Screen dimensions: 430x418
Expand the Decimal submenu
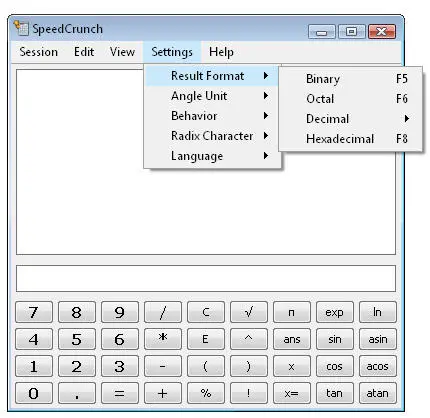[351, 119]
